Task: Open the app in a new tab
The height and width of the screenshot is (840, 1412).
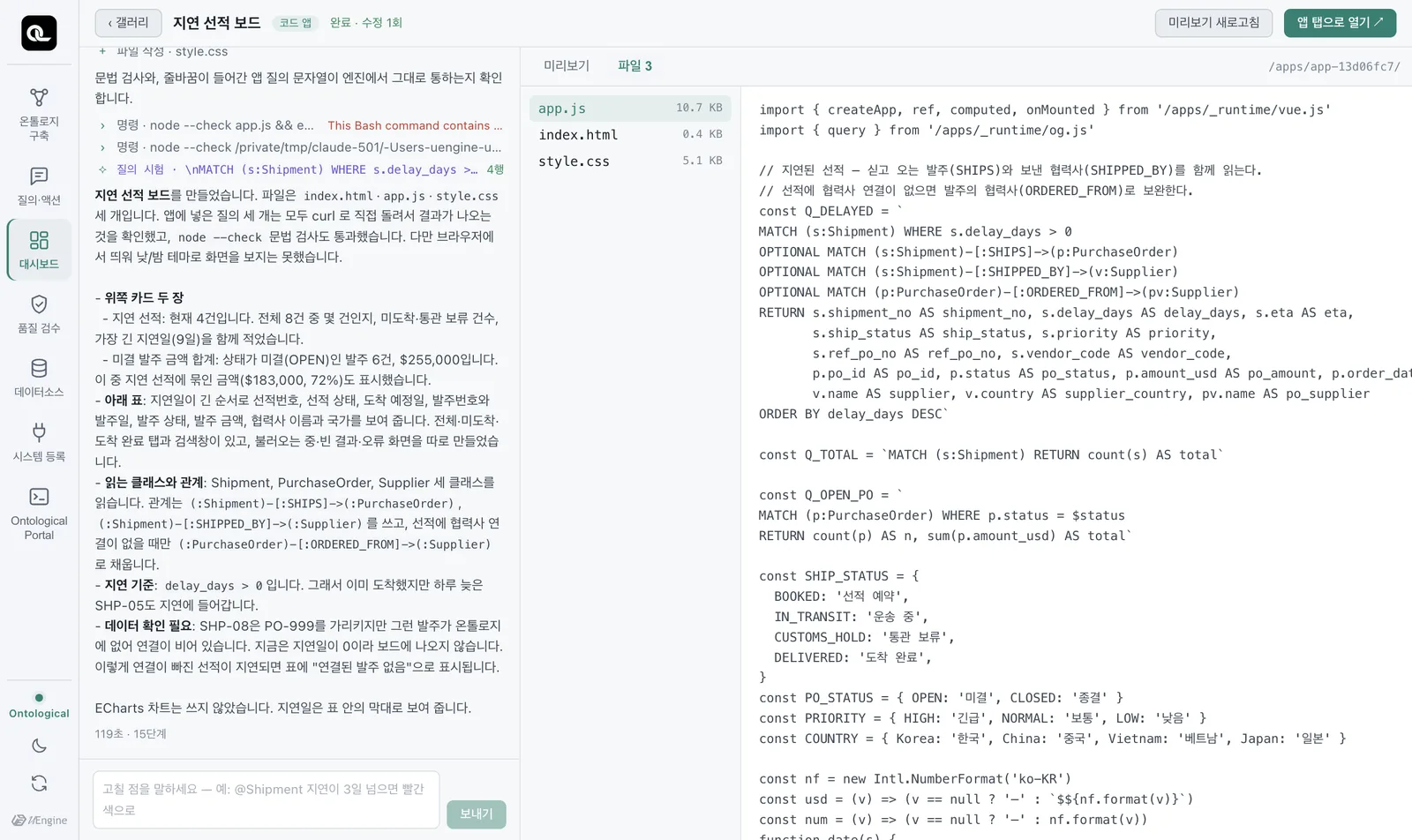Action: click(x=1340, y=23)
